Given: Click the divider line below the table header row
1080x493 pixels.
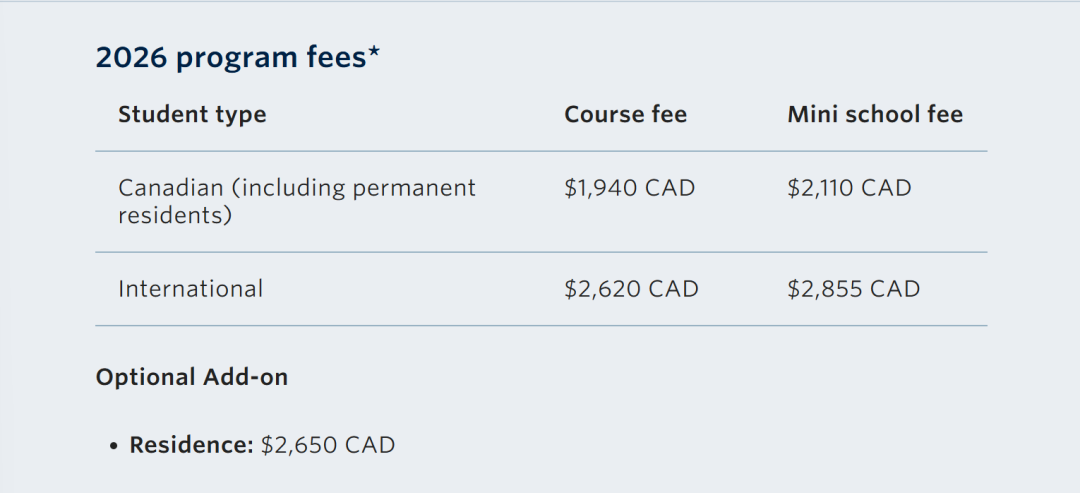Looking at the screenshot, I should click(541, 152).
